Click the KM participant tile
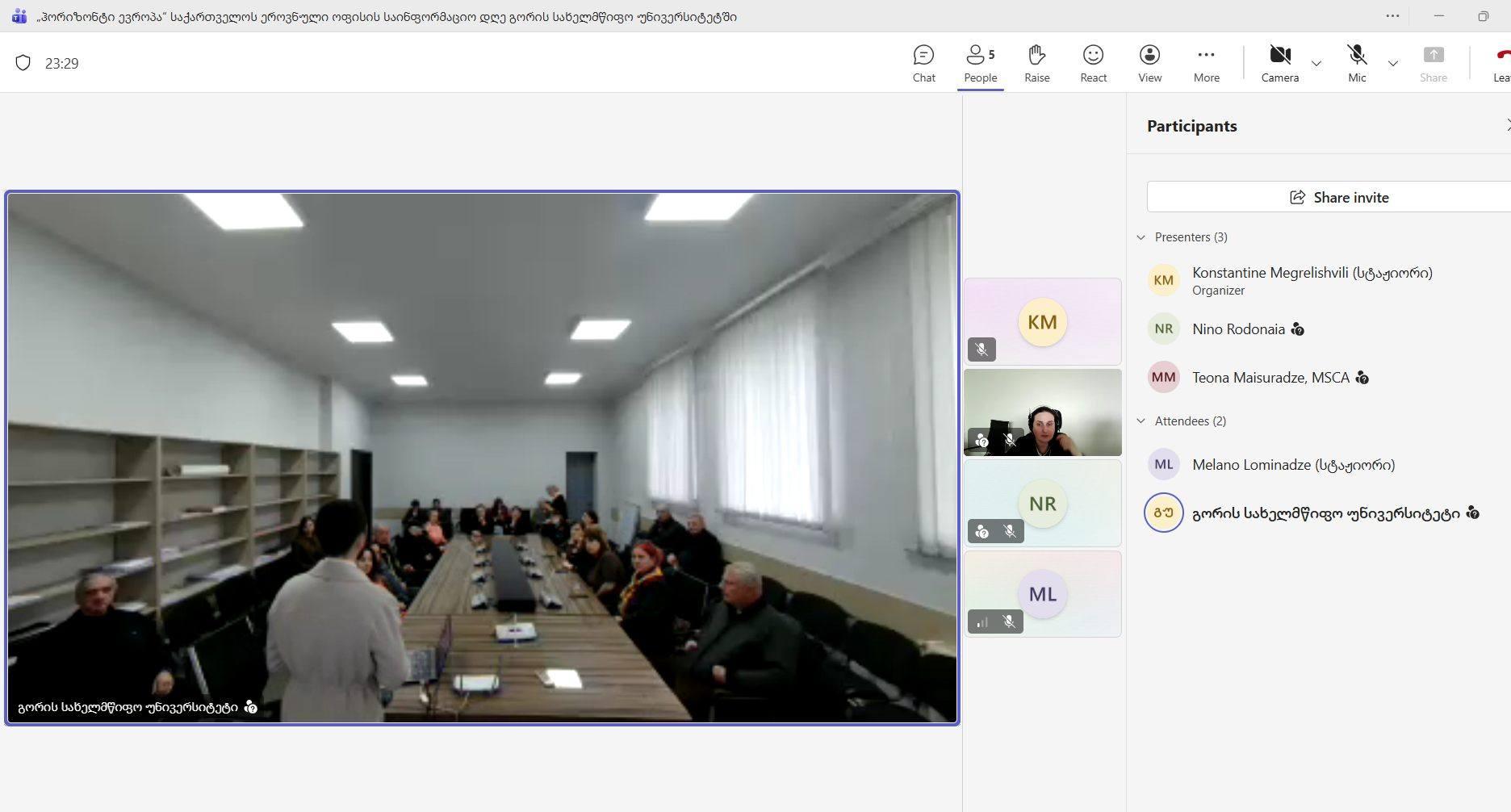Viewport: 1511px width, 812px height. tap(1042, 322)
